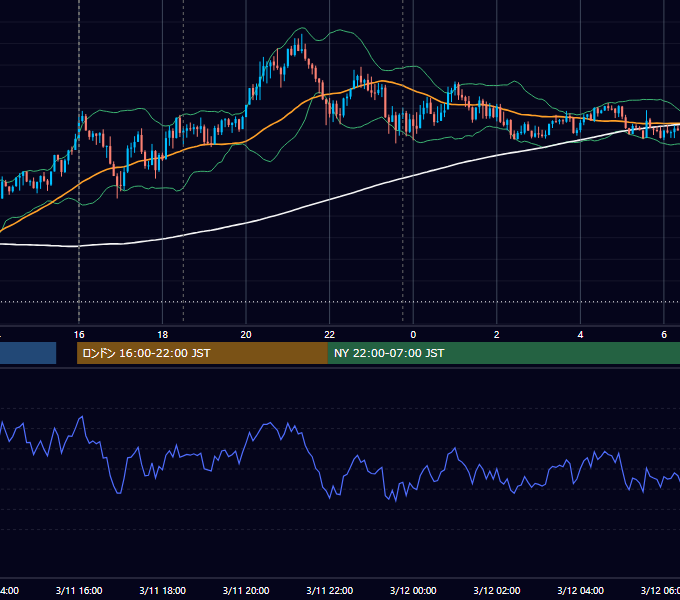Image resolution: width=680 pixels, height=600 pixels.
Task: Click the 20 hour label on upper axis
Action: [x=246, y=335]
